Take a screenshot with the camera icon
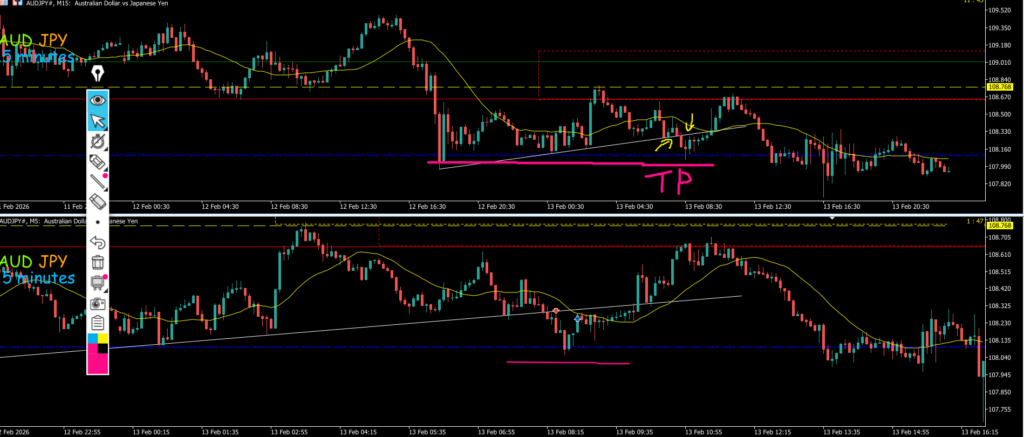This screenshot has height=437, width=1024. (x=98, y=303)
